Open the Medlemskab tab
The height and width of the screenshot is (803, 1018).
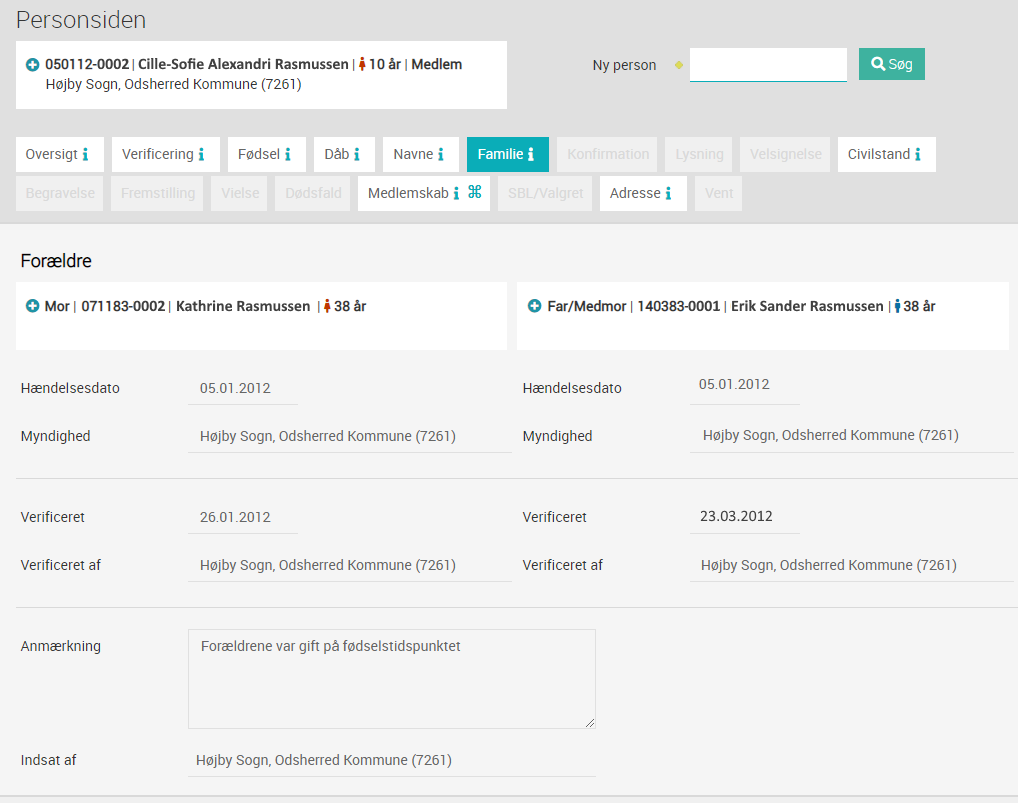(424, 193)
